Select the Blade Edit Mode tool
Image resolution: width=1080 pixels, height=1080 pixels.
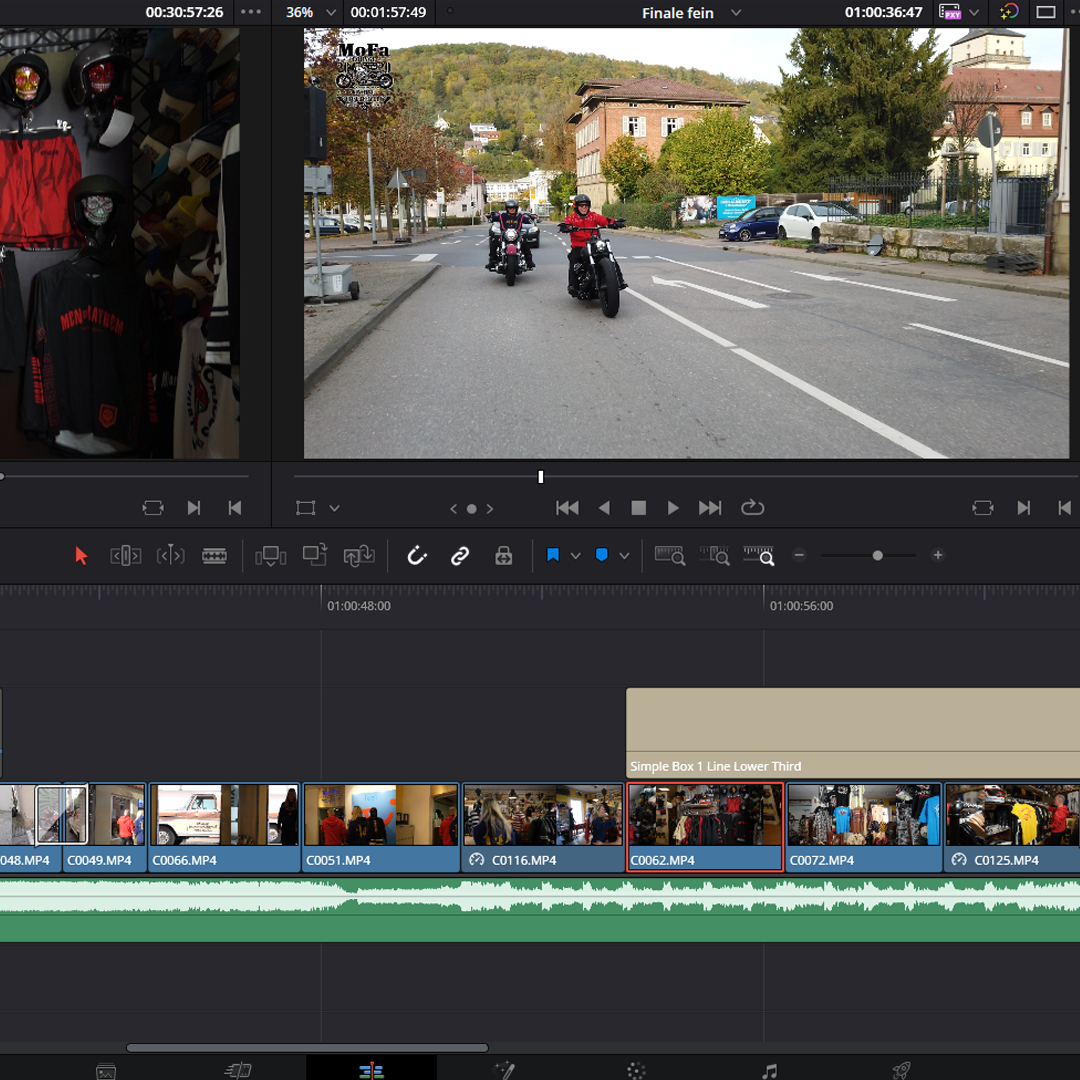214,555
